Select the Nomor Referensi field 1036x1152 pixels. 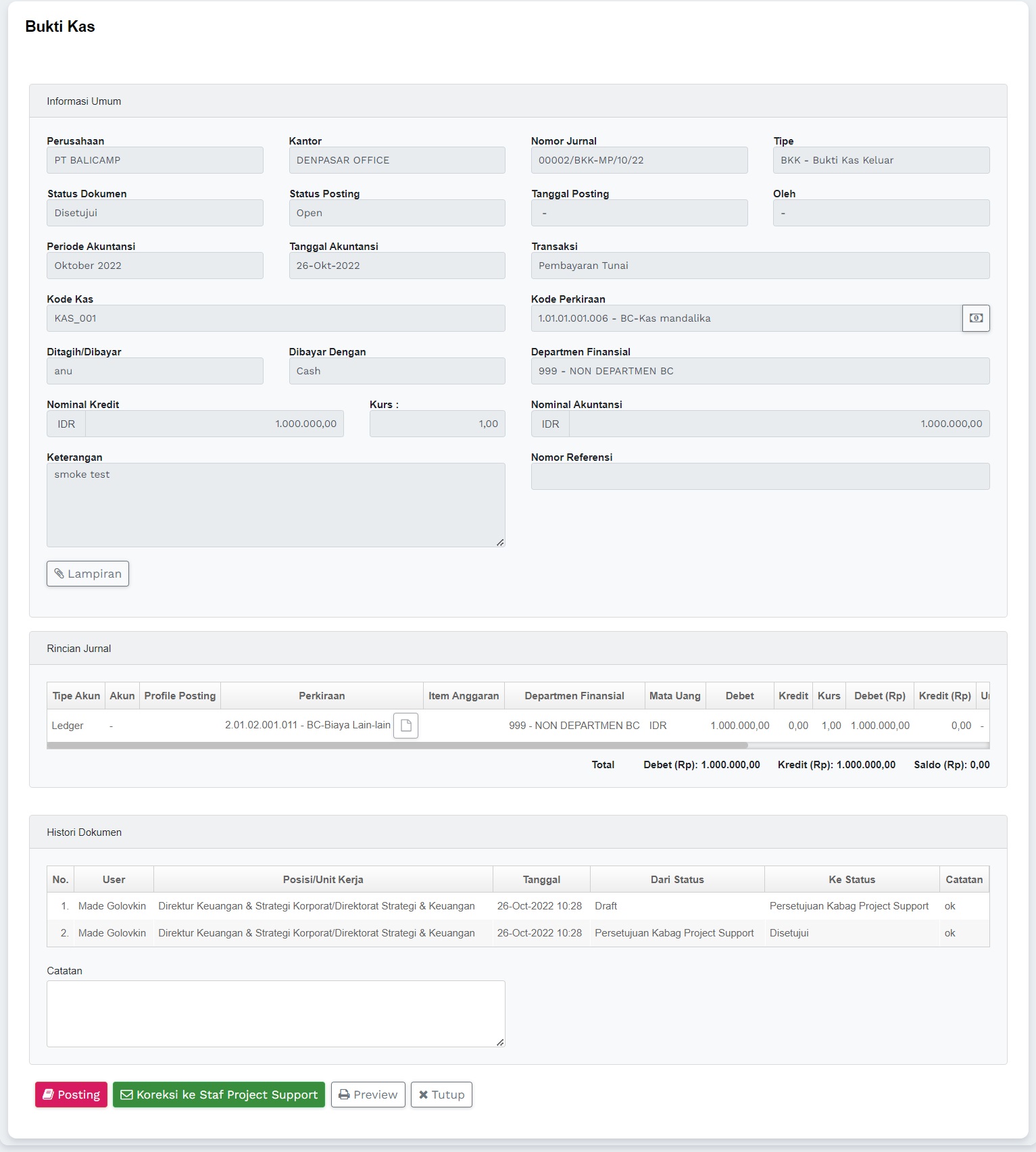point(760,476)
